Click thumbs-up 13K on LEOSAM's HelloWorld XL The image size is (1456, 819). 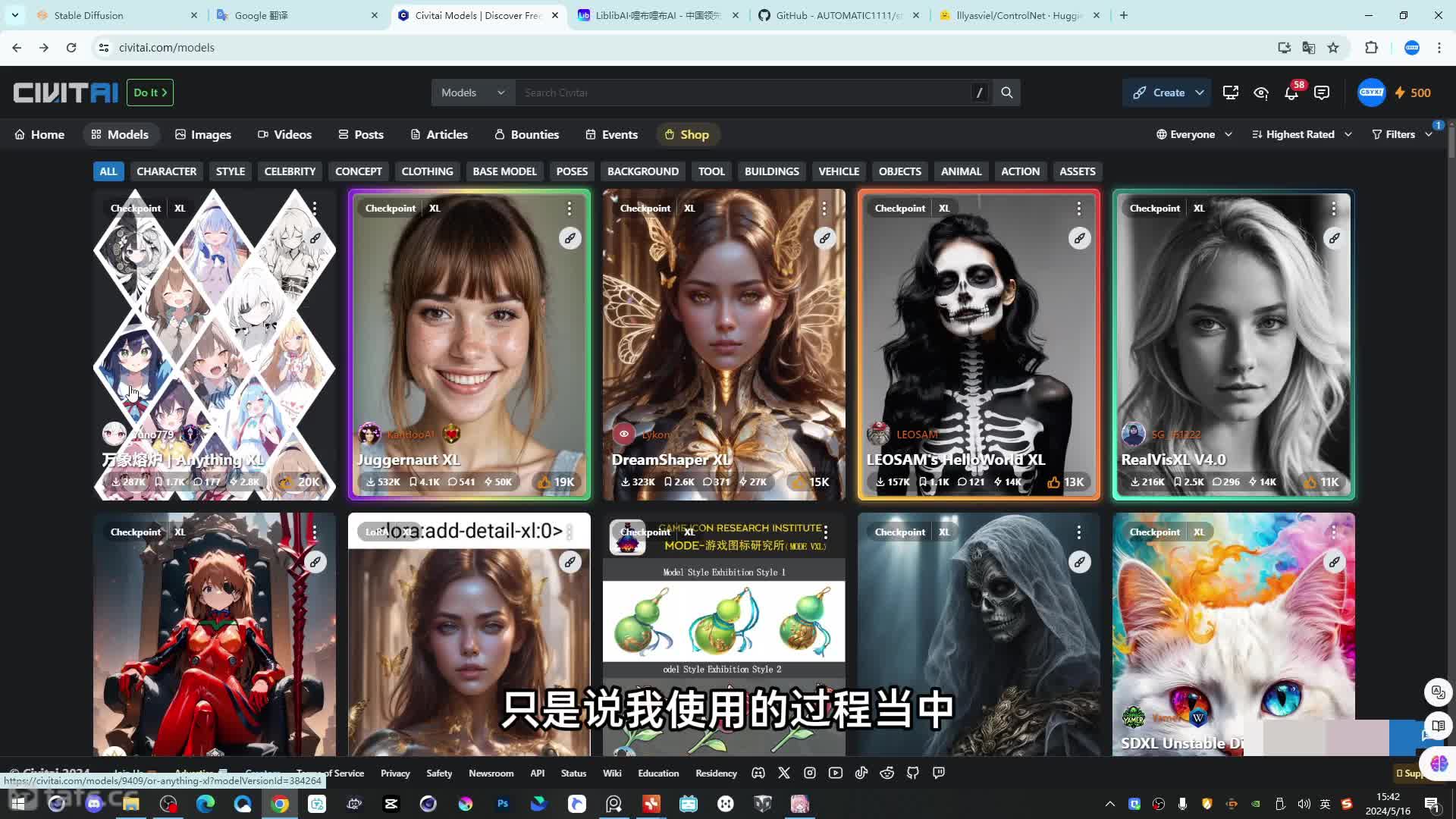pos(1065,482)
